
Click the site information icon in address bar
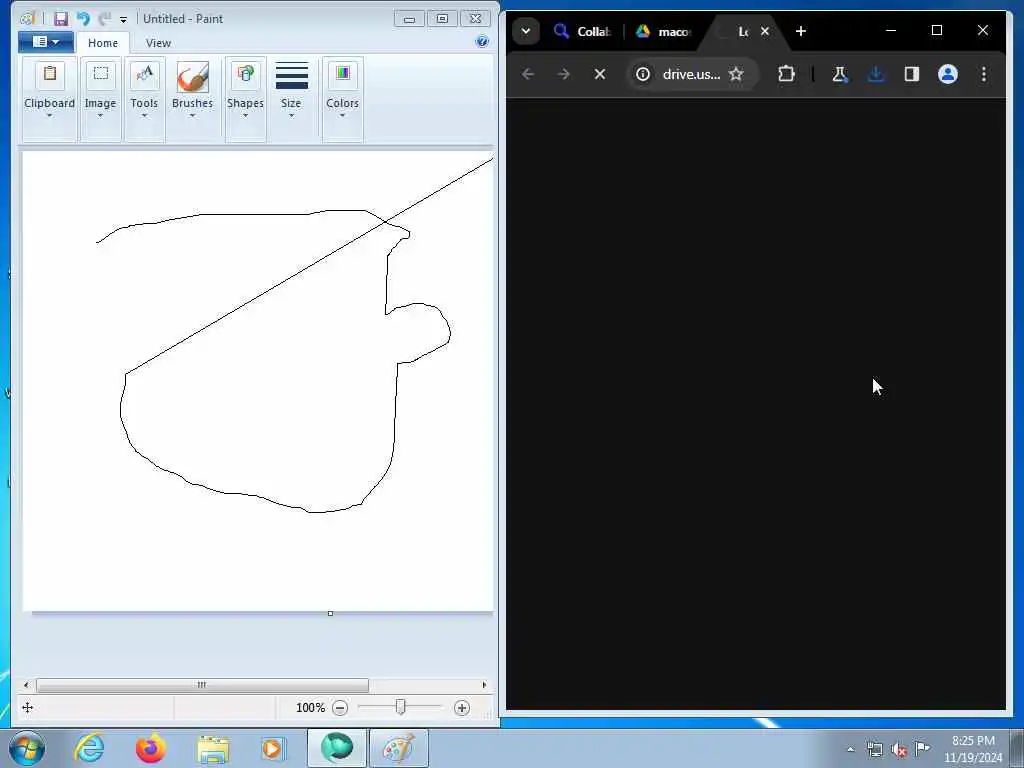coord(643,74)
